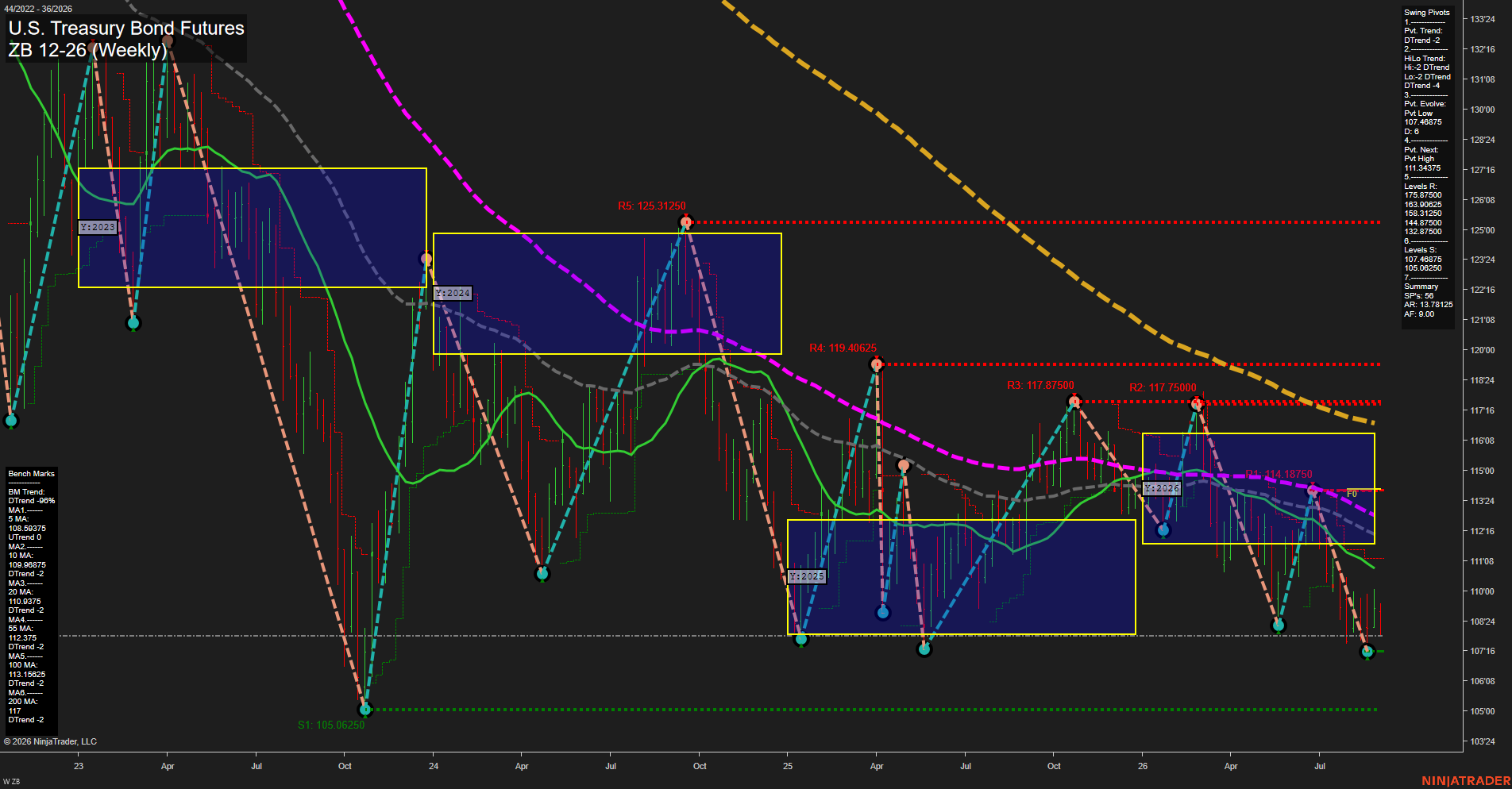Select the swing pivot high marker at R3
The image size is (1512, 789).
(x=1074, y=402)
